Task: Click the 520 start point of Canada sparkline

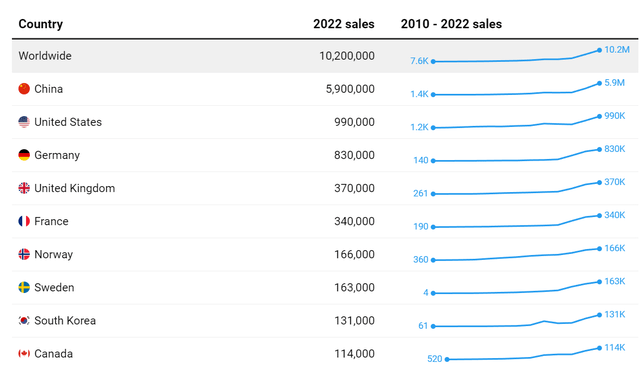Action: [x=447, y=359]
